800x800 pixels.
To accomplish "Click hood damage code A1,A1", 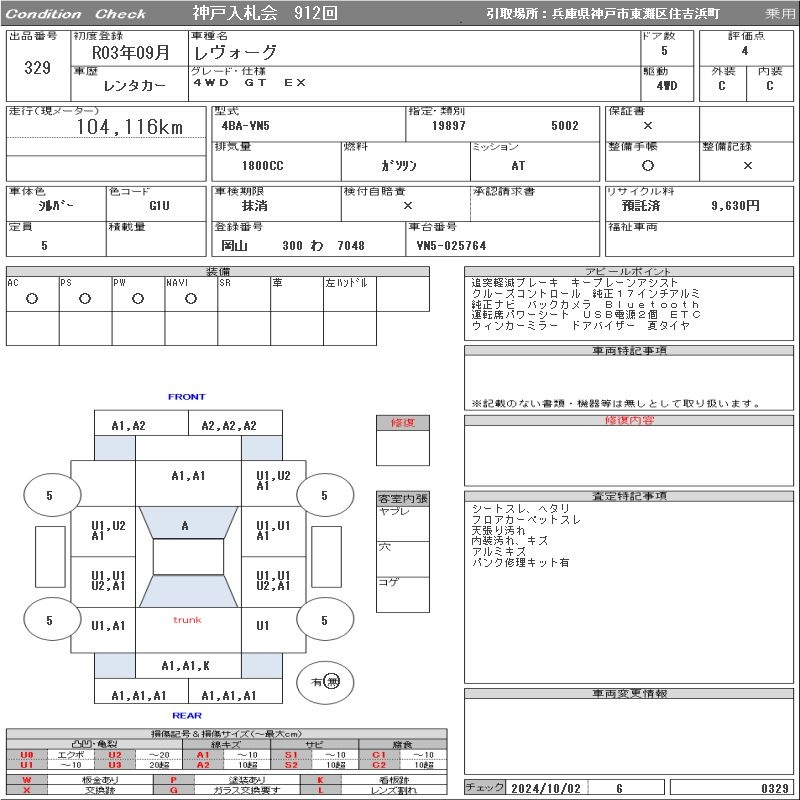I will click(188, 476).
